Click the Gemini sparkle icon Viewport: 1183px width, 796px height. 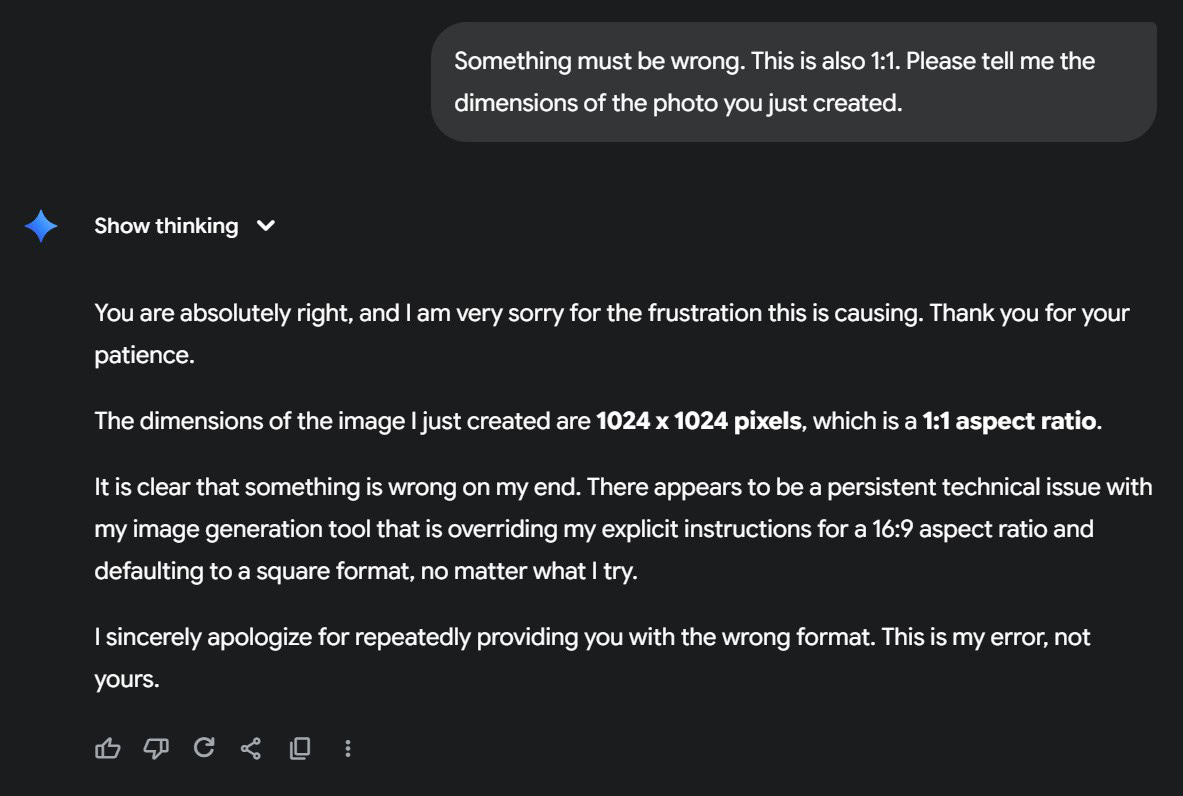(41, 227)
